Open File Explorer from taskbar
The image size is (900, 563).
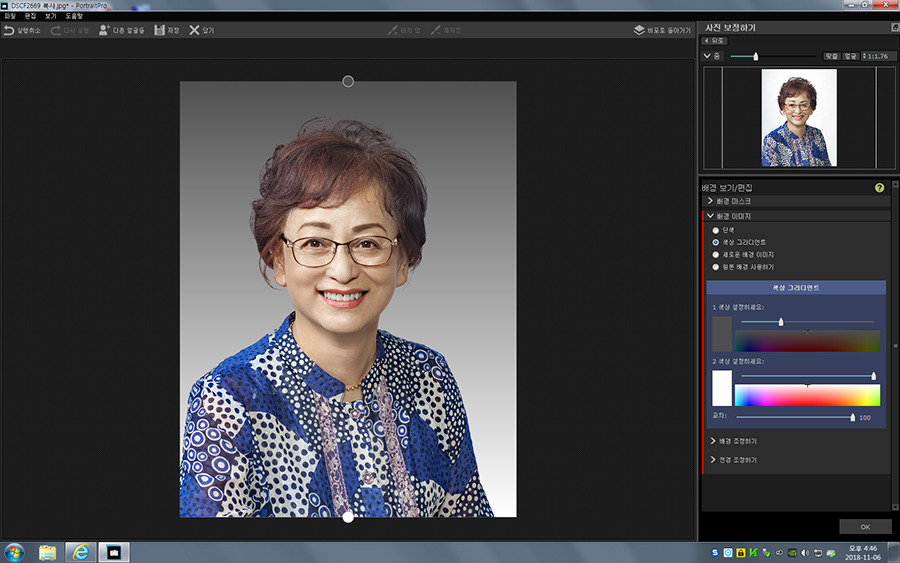tap(48, 553)
